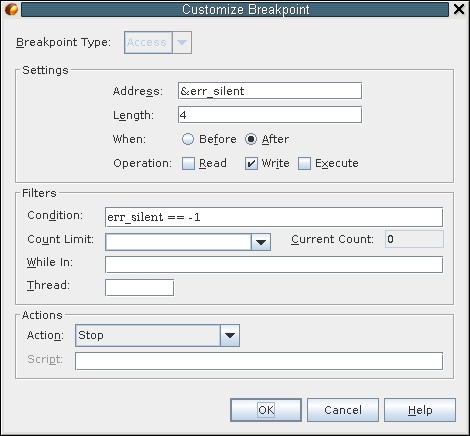The height and width of the screenshot is (436, 470).
Task: Click the application icon in title bar
Action: (11, 9)
